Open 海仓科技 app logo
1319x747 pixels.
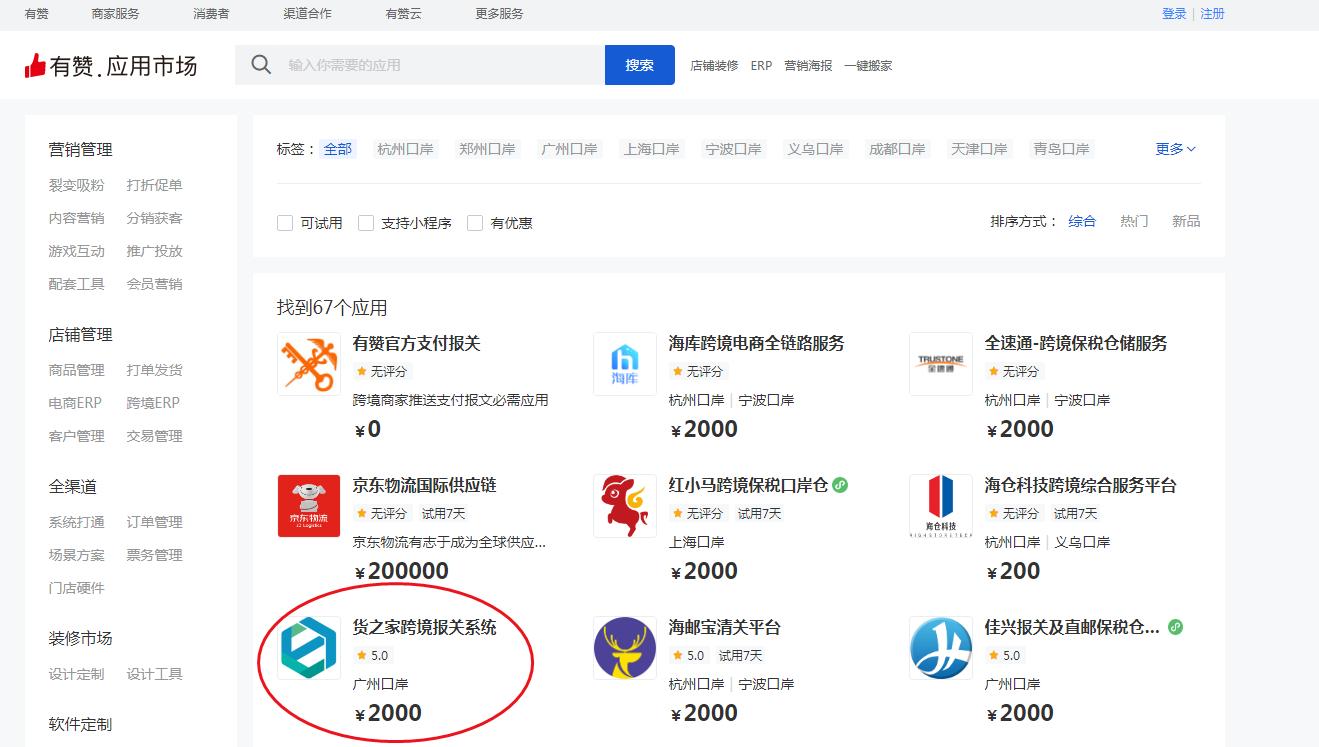941,506
